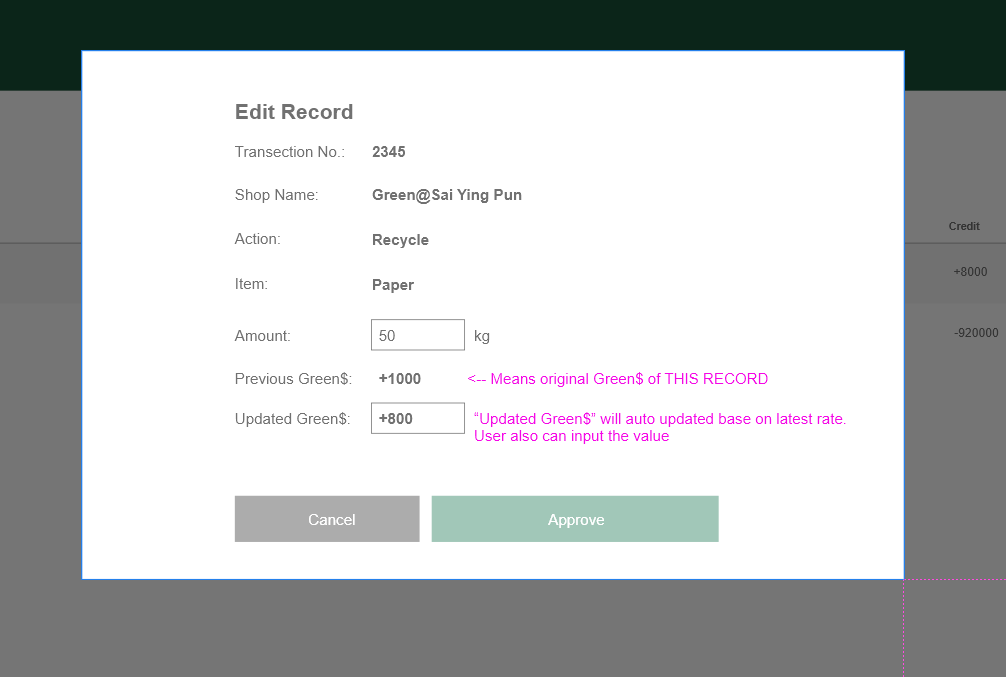Viewport: 1006px width, 677px height.
Task: Focus the Amount input field
Action: pyautogui.click(x=417, y=335)
